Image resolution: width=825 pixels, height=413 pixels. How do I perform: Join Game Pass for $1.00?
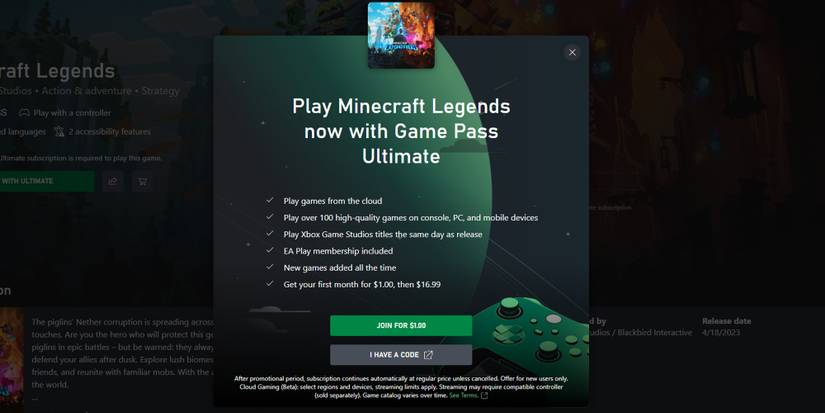(x=401, y=326)
